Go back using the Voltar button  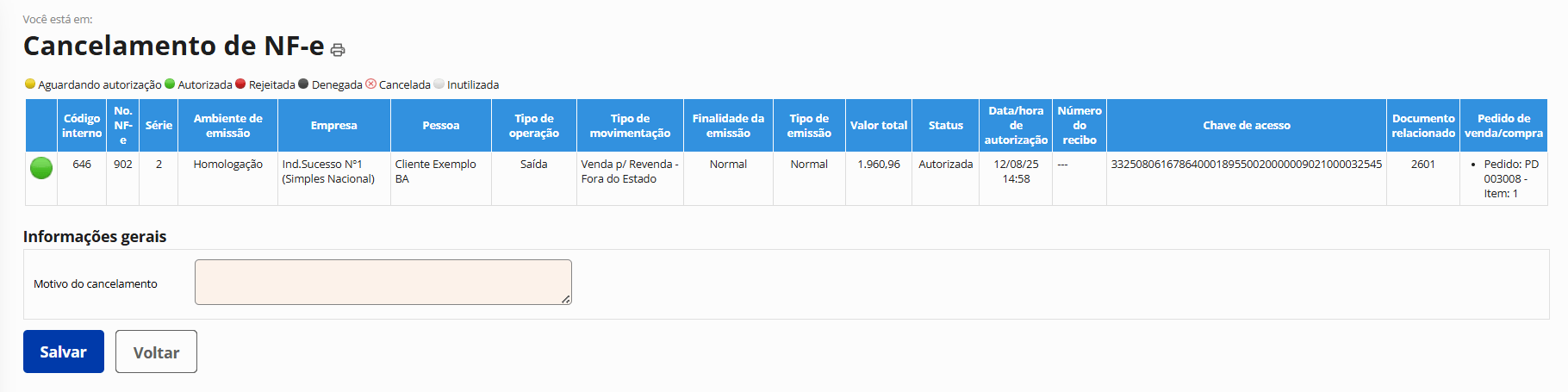156,352
